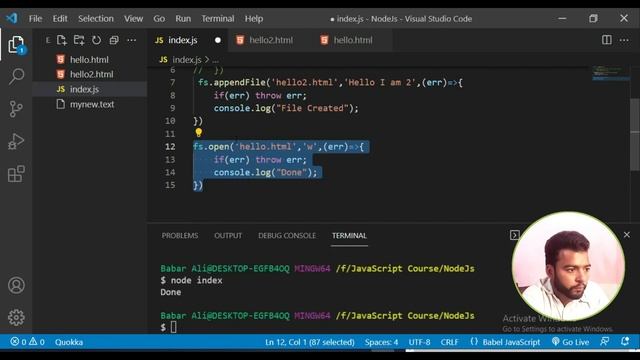Open the Edit menu

tap(60, 18)
